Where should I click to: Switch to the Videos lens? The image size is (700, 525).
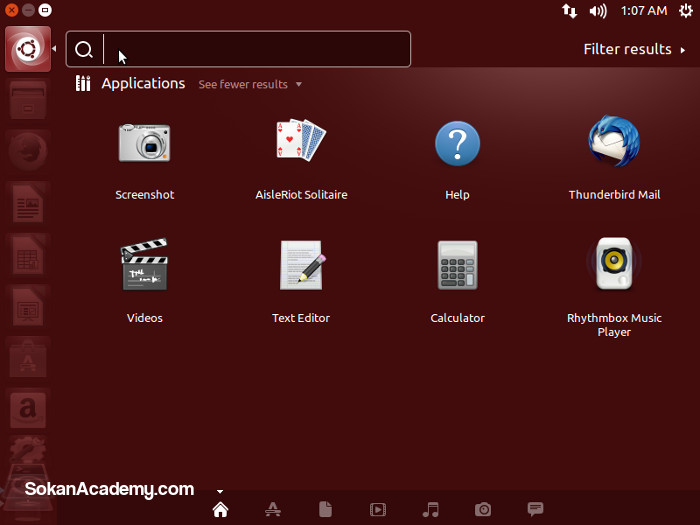click(378, 509)
